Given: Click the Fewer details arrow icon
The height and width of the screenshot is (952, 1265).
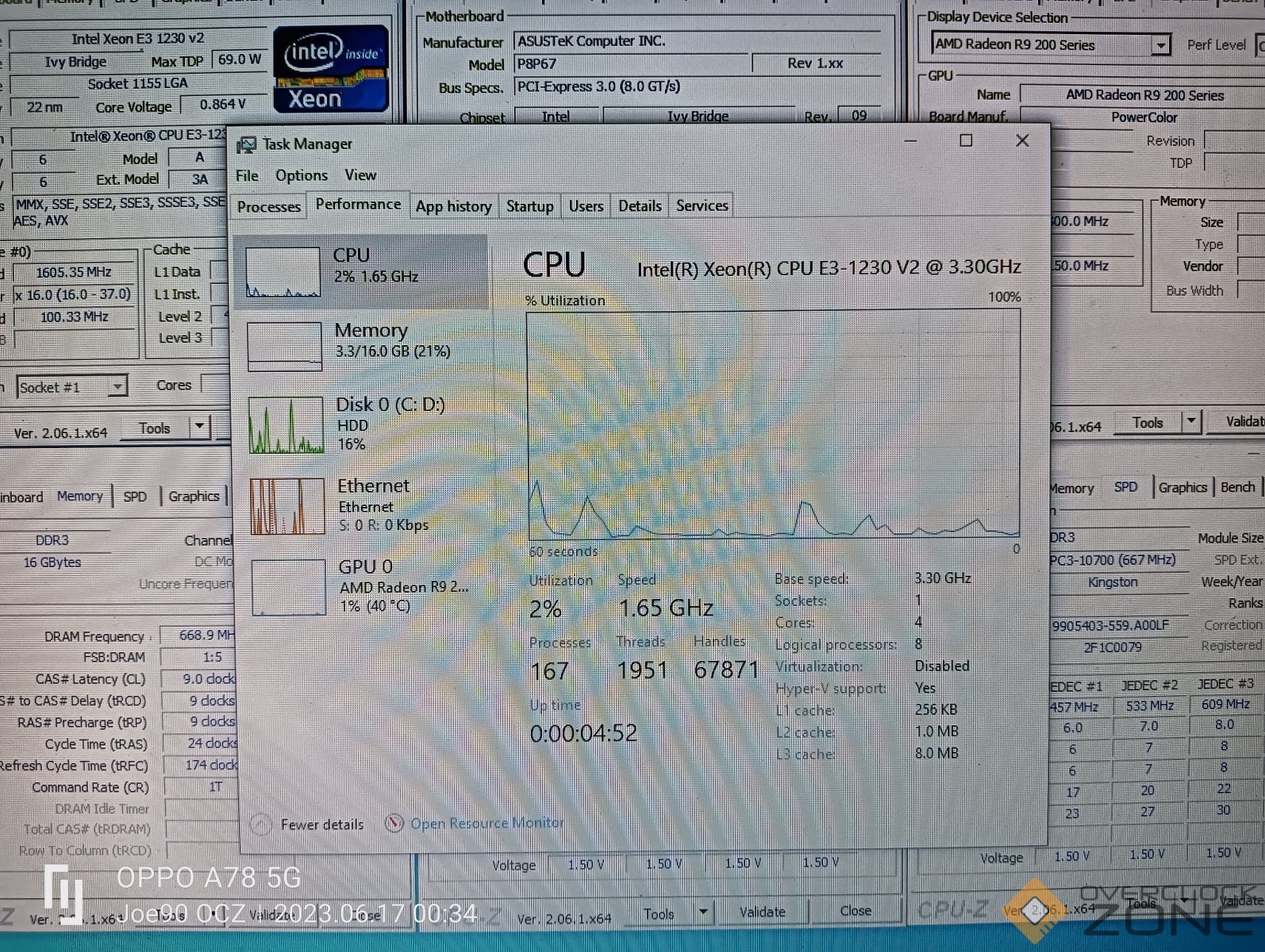Looking at the screenshot, I should tap(260, 824).
